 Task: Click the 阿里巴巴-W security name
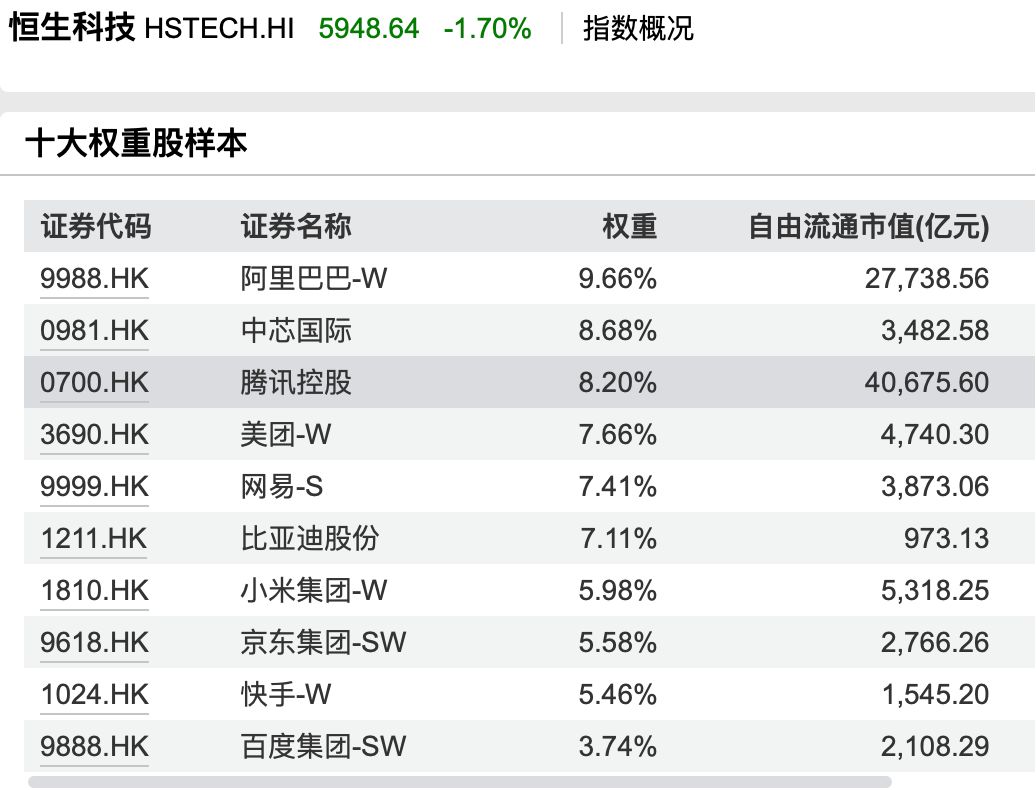coord(313,278)
